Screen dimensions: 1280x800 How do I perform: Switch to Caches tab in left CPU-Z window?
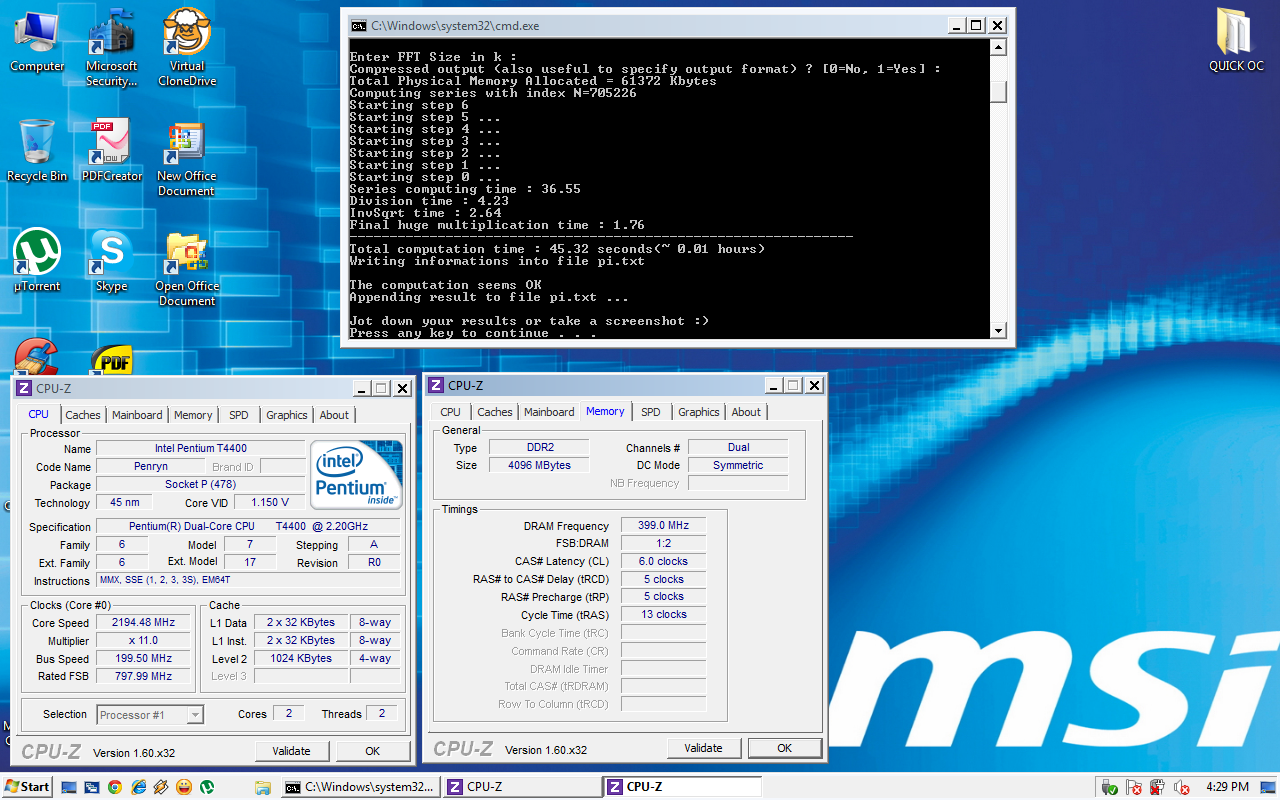click(83, 415)
